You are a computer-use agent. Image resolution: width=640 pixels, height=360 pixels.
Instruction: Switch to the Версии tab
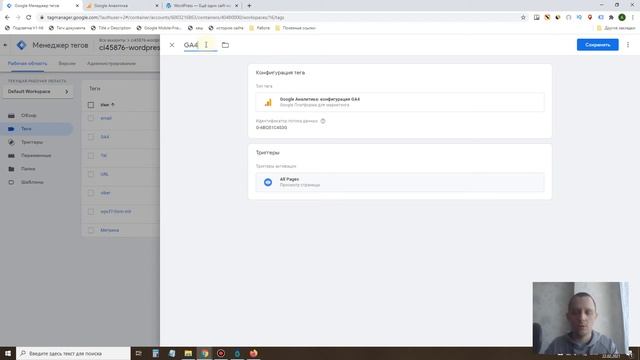coord(67,64)
